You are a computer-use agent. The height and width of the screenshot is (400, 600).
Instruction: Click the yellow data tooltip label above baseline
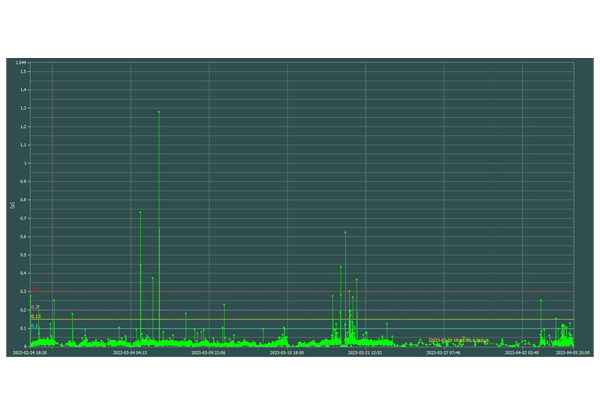(x=459, y=340)
